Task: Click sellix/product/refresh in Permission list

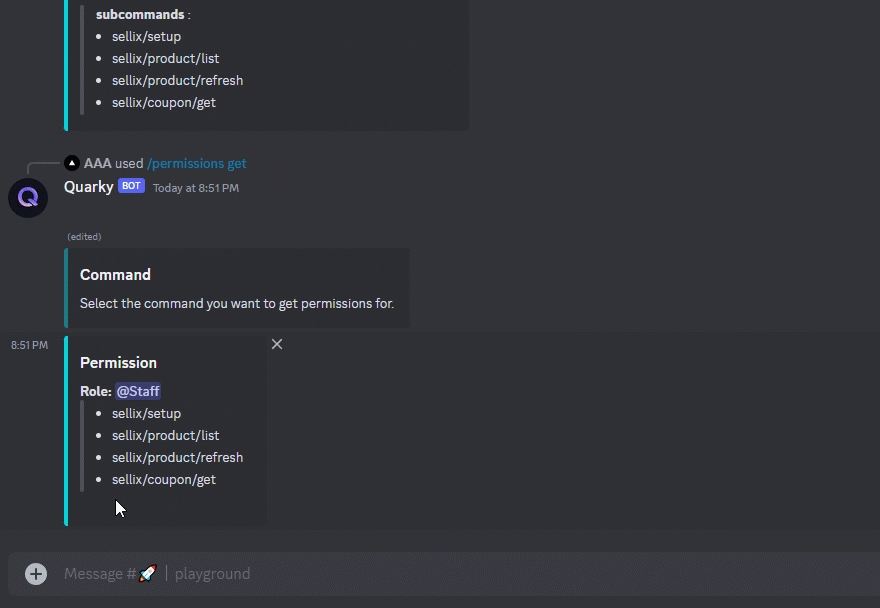Action: [177, 458]
